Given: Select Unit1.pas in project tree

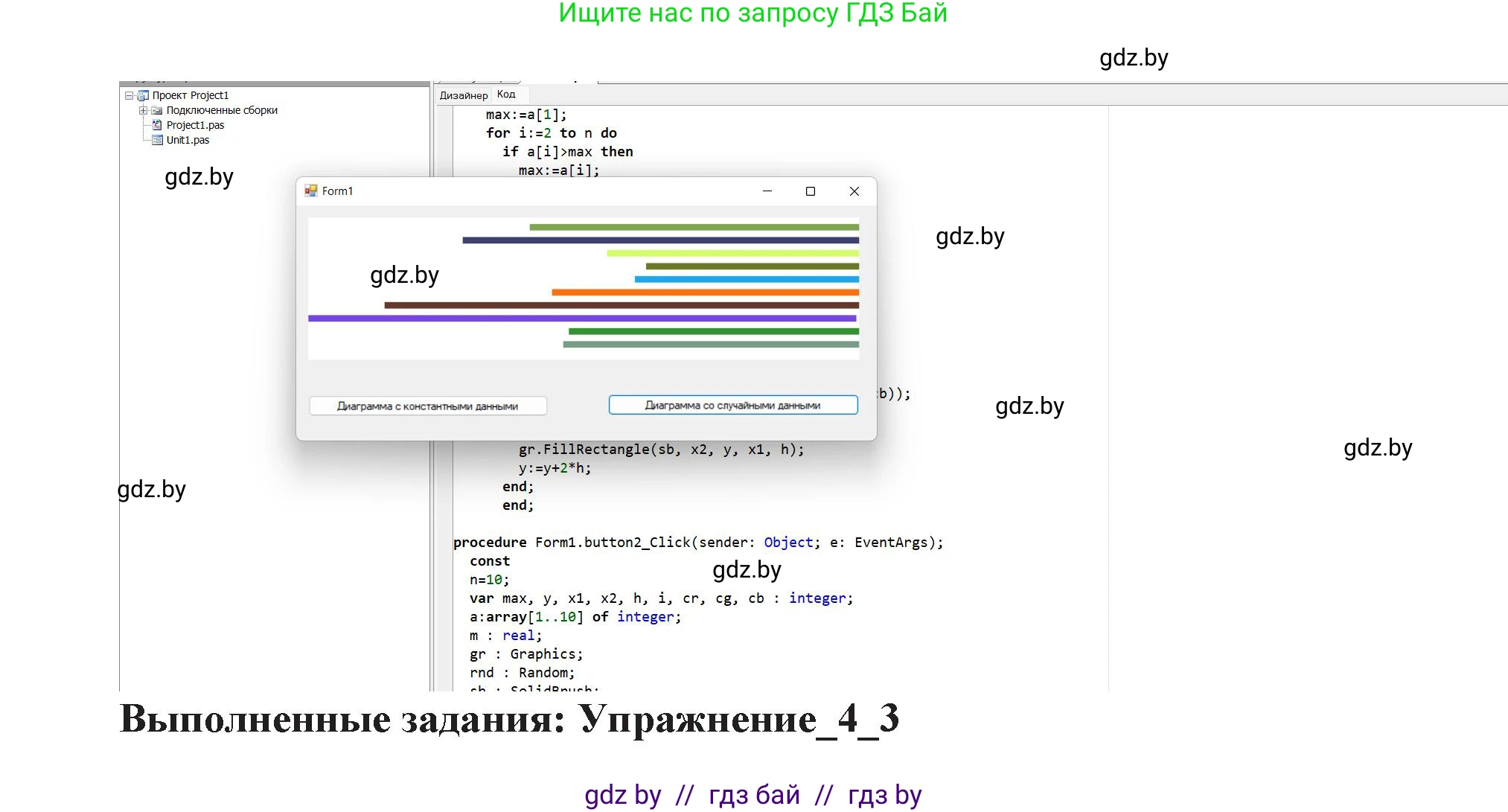Looking at the screenshot, I should click(x=188, y=140).
